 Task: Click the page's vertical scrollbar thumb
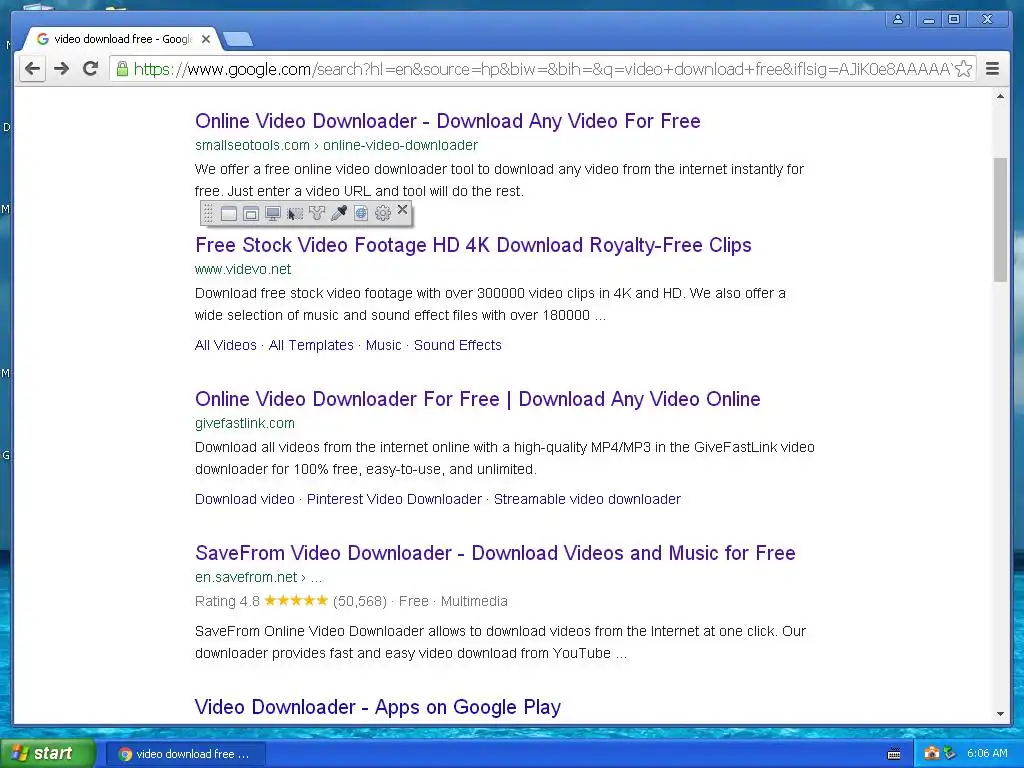[1000, 219]
